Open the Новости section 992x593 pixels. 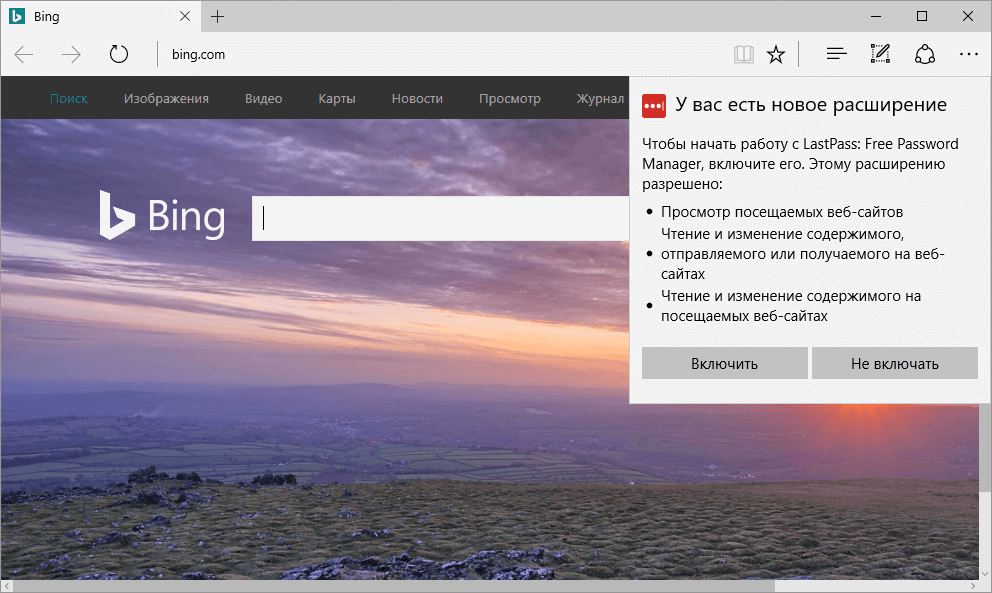pos(417,98)
